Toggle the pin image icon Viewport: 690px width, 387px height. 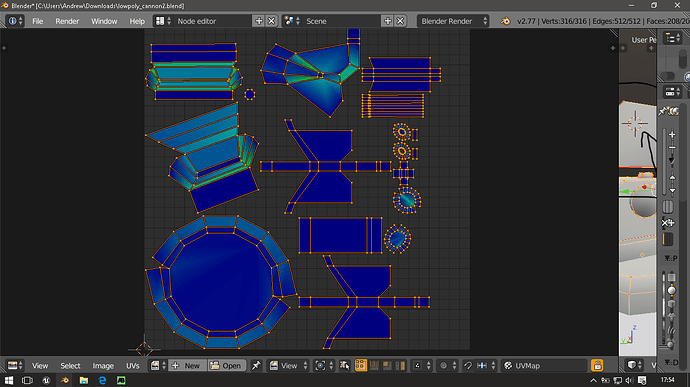(256, 365)
